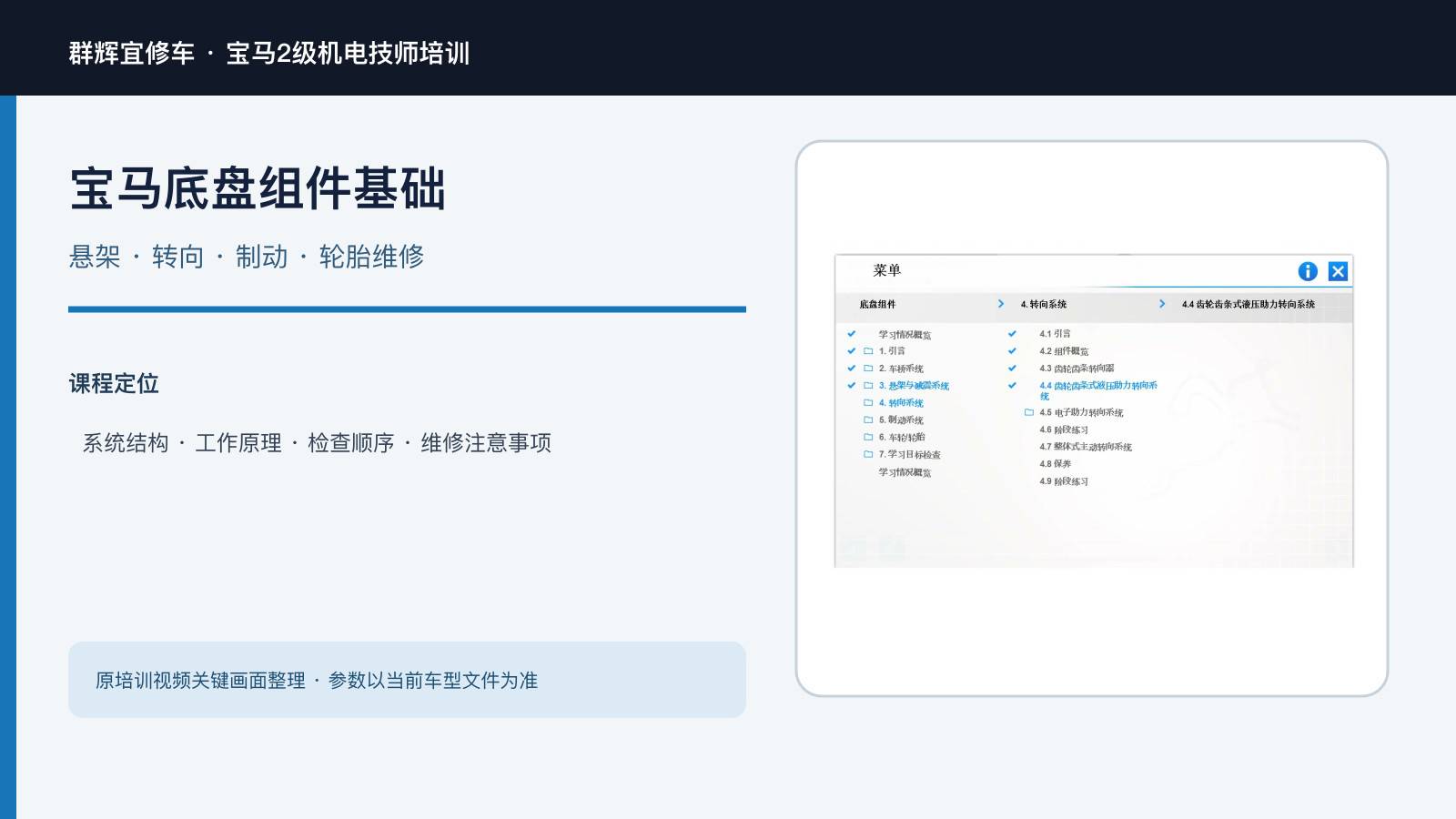Click the checkmark next to 2. 车桥系统
The image size is (1456, 819).
(852, 369)
